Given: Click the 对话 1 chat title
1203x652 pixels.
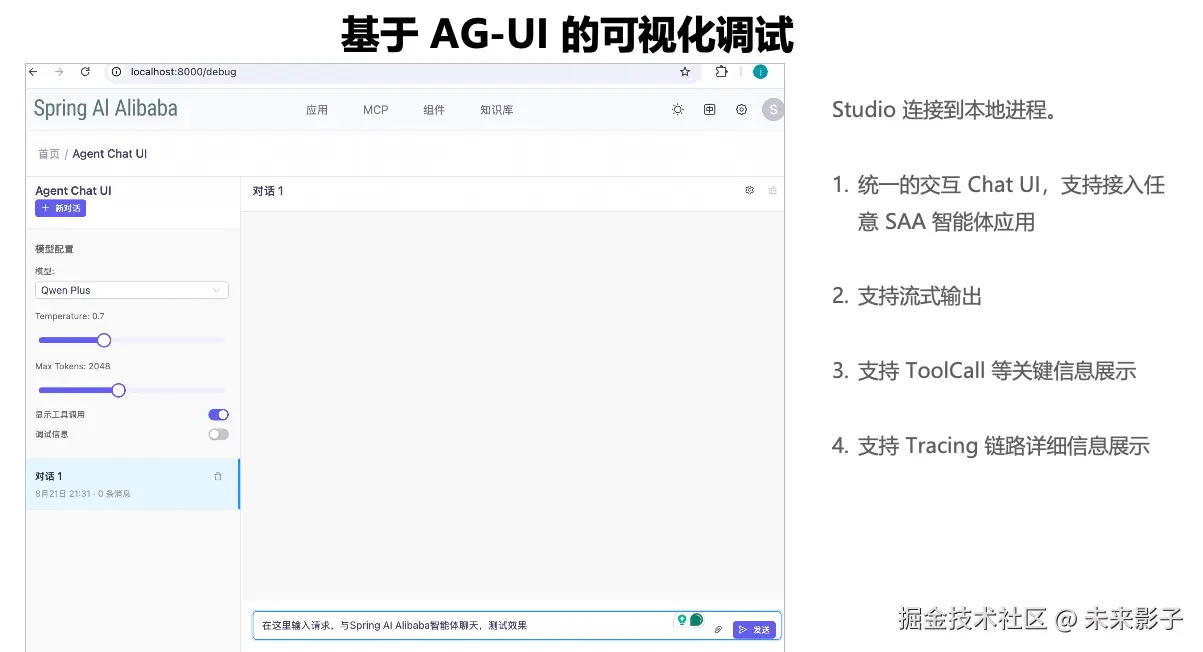Looking at the screenshot, I should click(268, 191).
